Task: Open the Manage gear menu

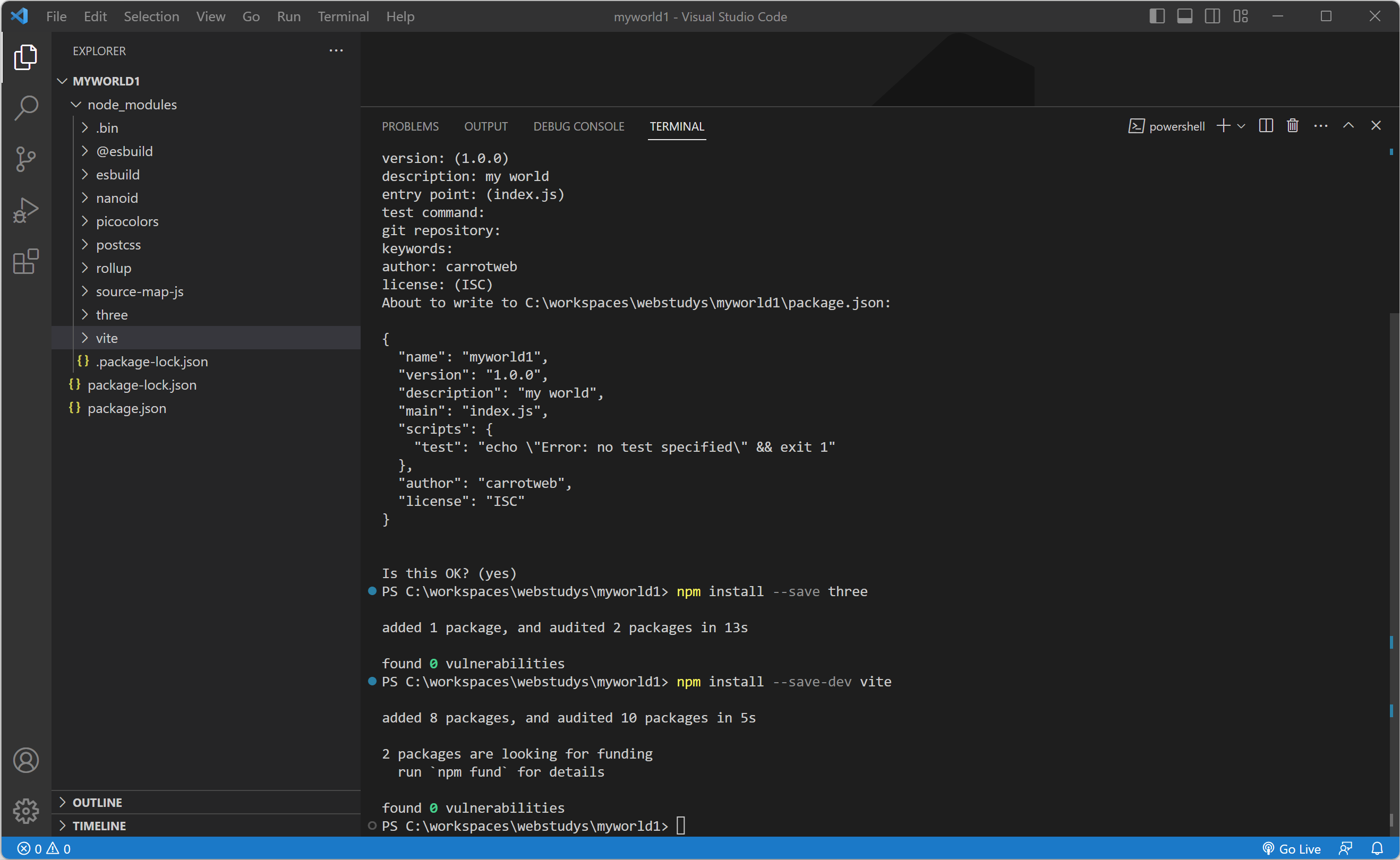Action: pos(25,810)
